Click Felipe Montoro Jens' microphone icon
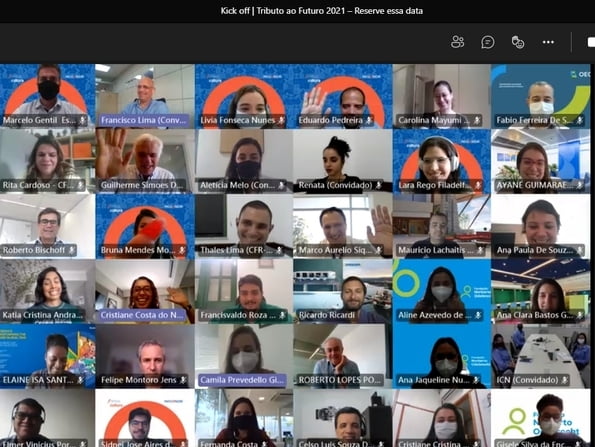This screenshot has width=595, height=447. coord(183,380)
